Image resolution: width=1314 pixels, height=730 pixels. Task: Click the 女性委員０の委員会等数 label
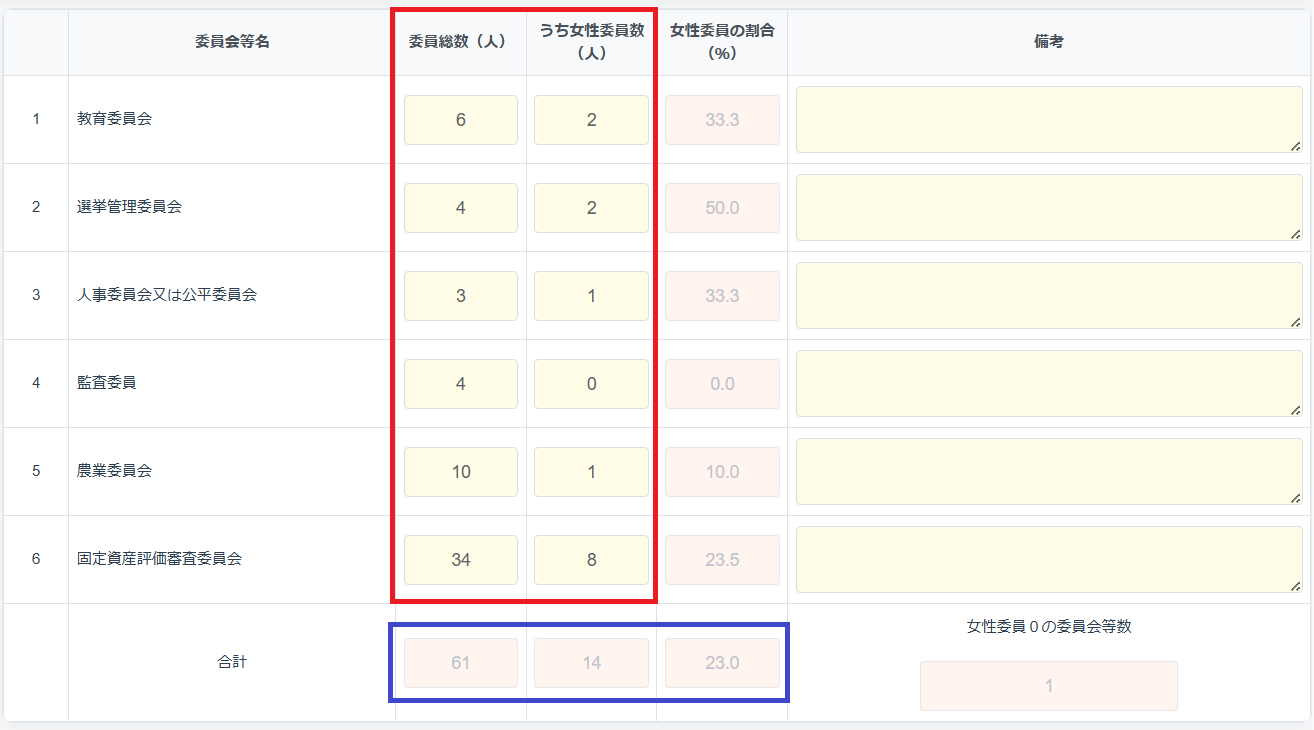(1049, 627)
